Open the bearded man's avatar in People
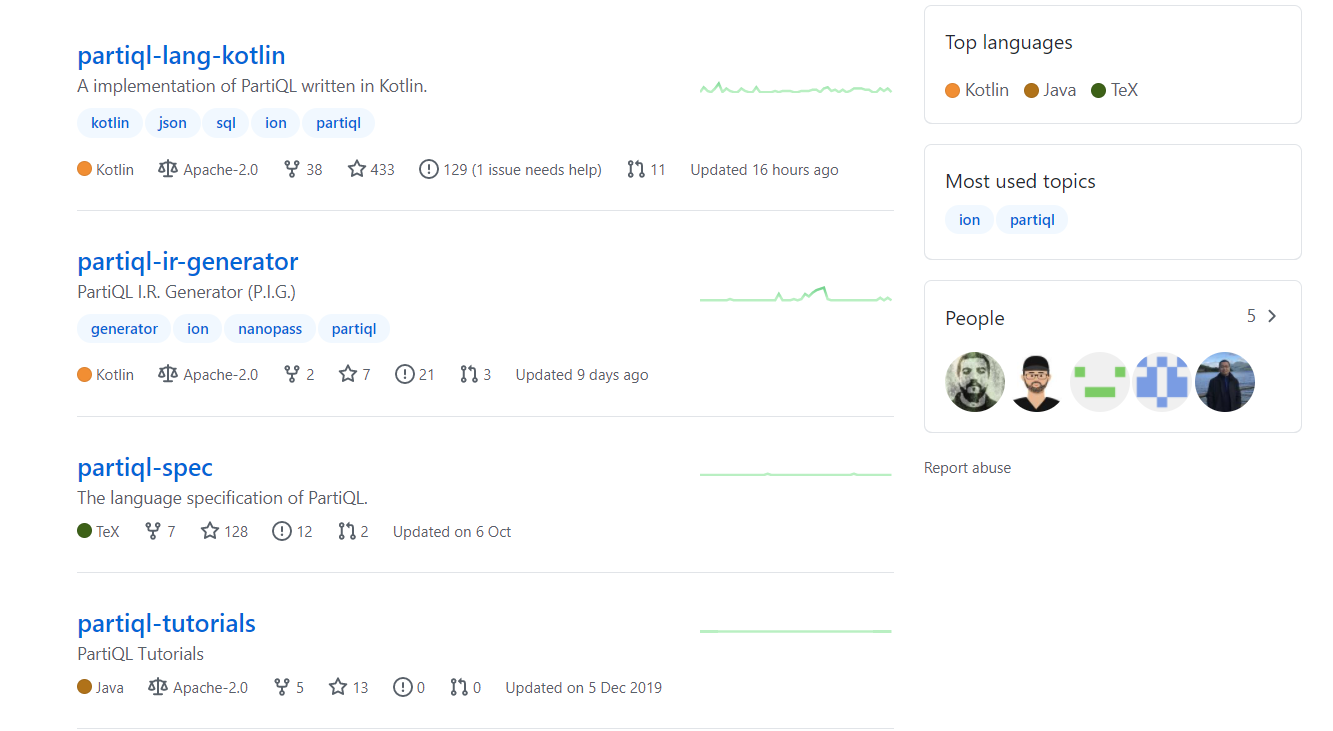1333x731 pixels. coord(975,382)
